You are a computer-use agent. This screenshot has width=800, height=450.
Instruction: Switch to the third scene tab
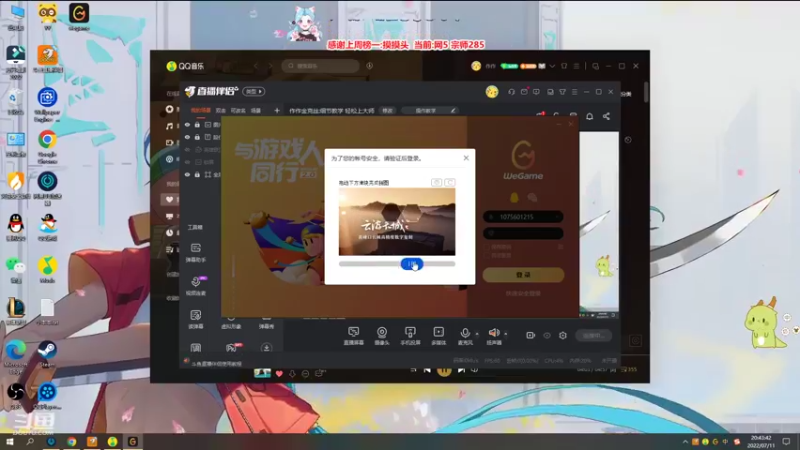point(238,110)
